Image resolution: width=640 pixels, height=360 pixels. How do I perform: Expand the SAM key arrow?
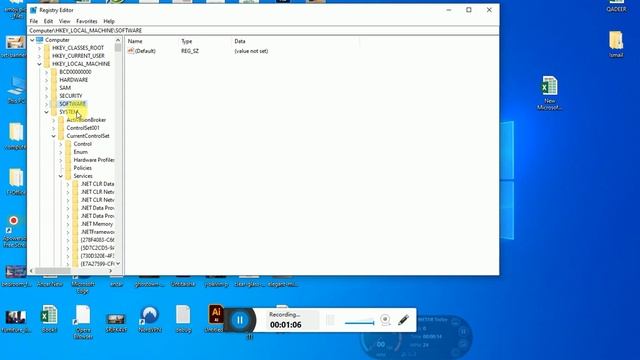(x=47, y=88)
